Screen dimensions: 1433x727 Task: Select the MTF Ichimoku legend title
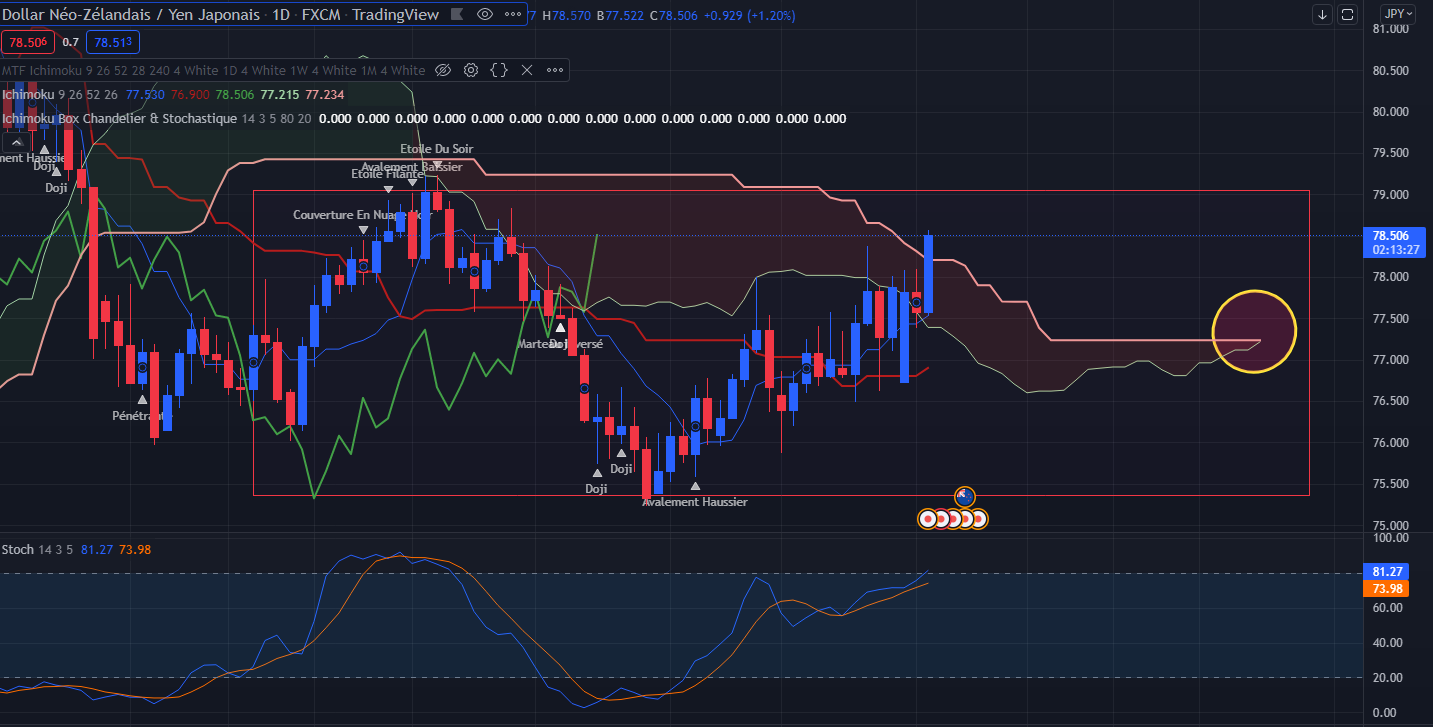tap(213, 70)
